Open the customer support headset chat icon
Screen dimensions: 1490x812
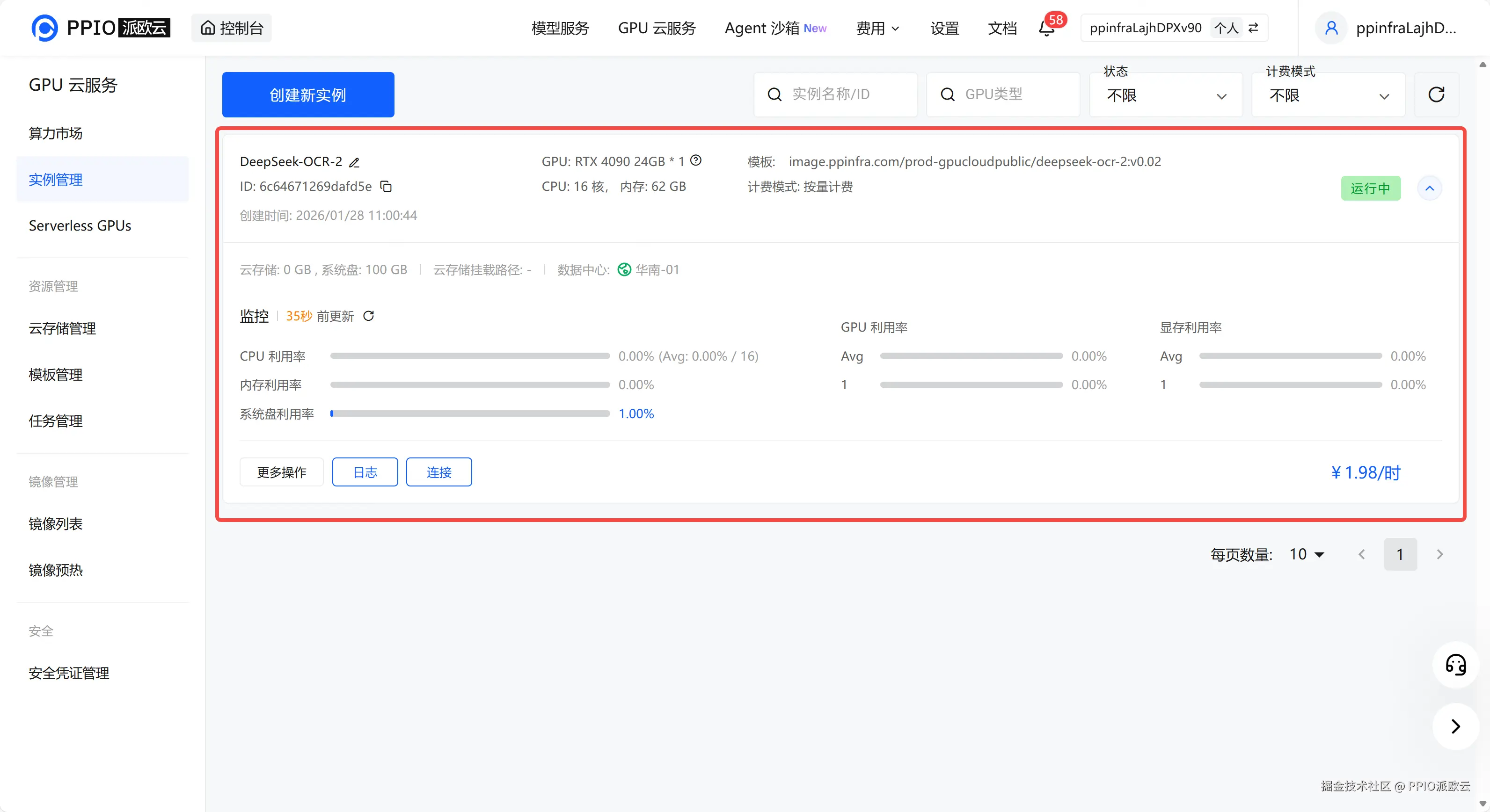(x=1455, y=665)
